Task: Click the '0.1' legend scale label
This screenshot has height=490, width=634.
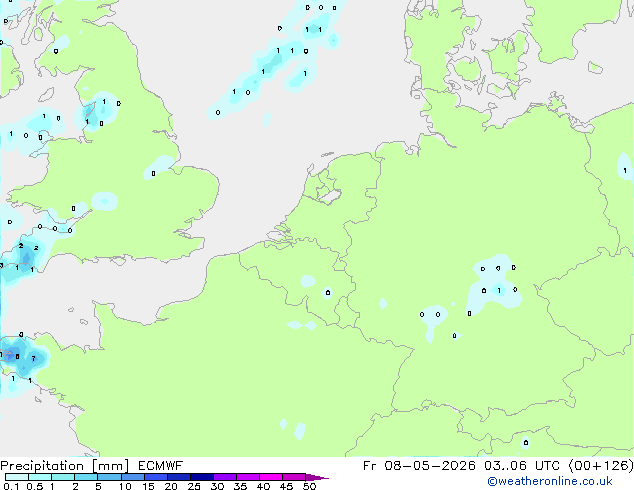Action: click(11, 486)
